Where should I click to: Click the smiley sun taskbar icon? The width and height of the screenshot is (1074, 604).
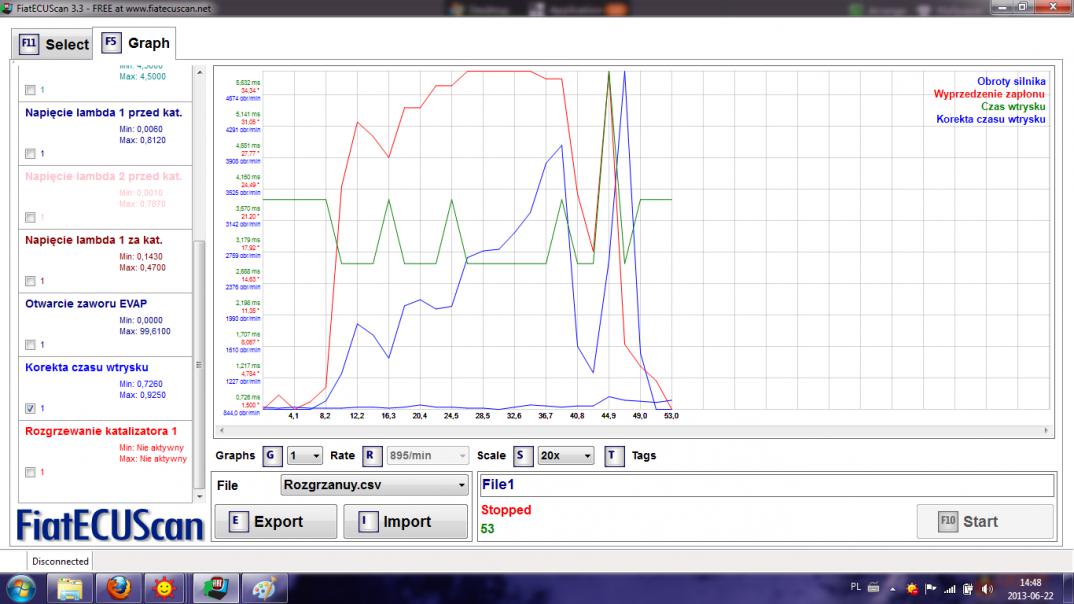coord(164,589)
